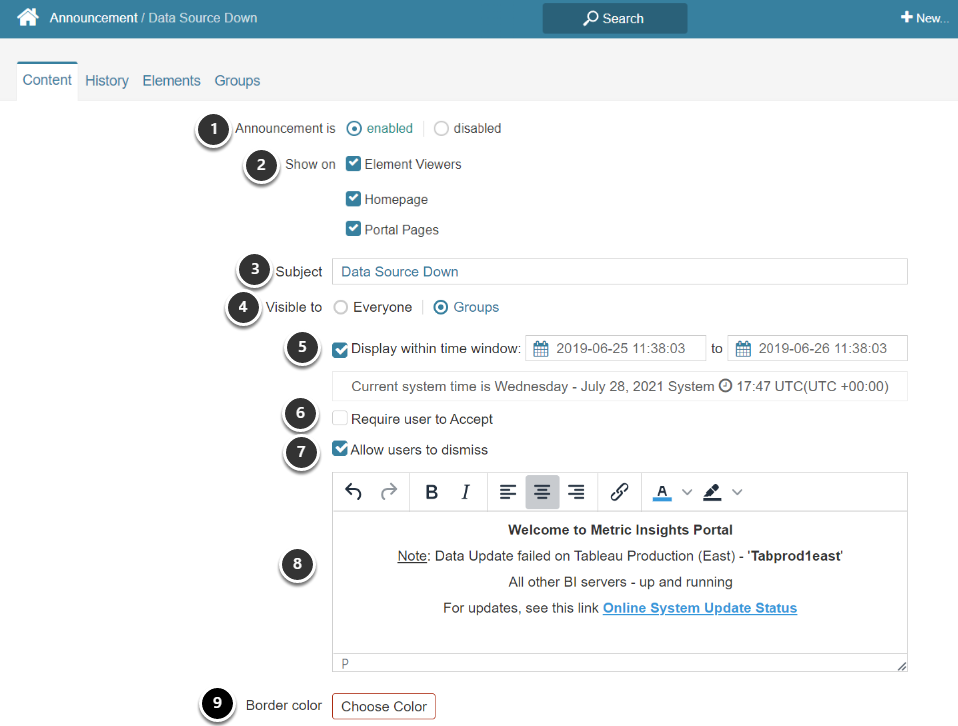Disable the Allow users to dismiss option

pyautogui.click(x=340, y=449)
